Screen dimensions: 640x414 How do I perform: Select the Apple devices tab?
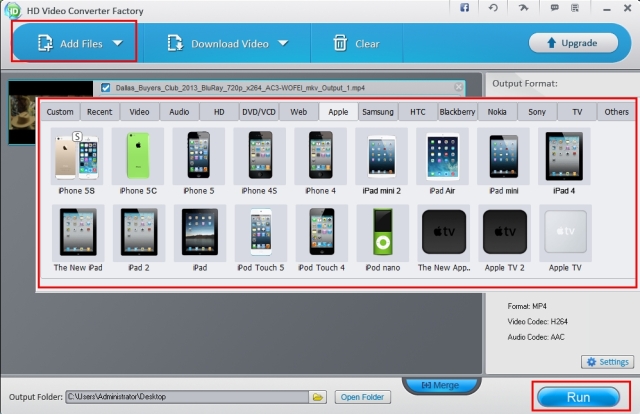(x=338, y=112)
